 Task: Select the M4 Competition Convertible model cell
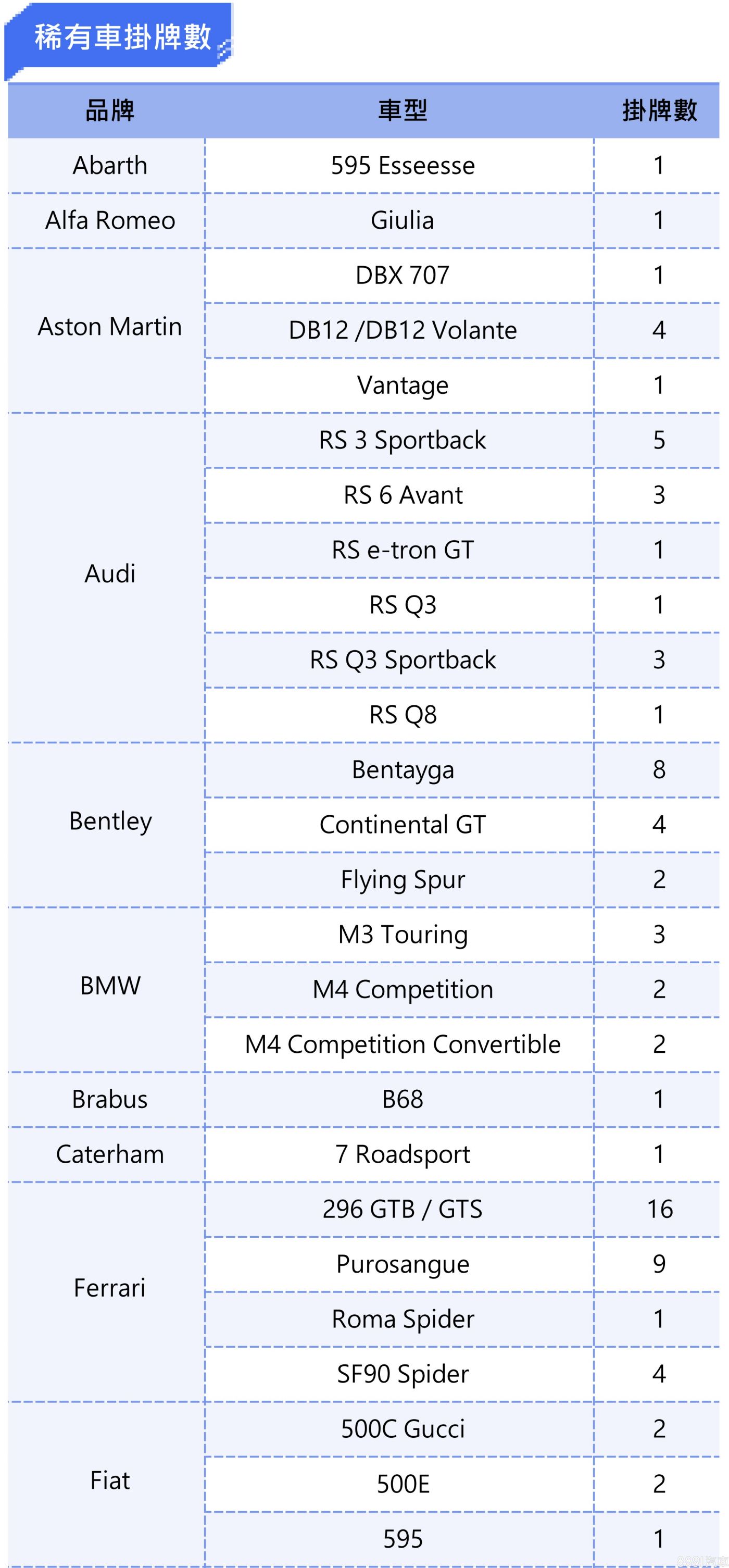pos(402,1044)
